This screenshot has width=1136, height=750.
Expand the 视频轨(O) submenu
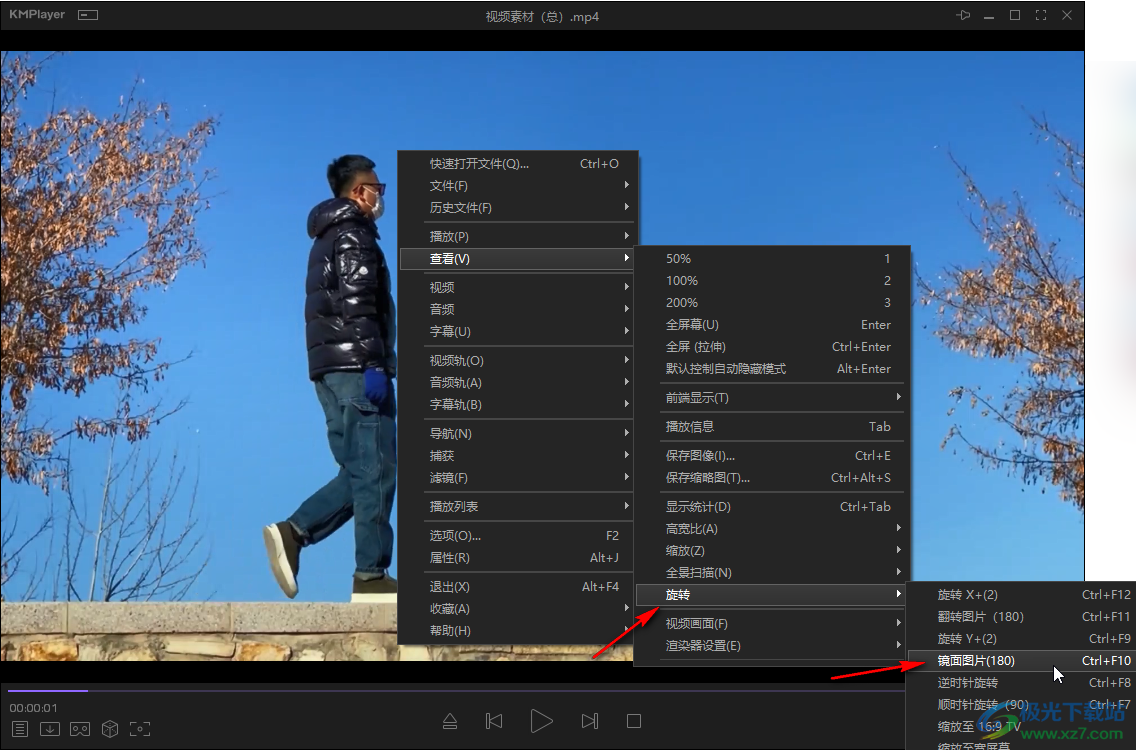(x=517, y=361)
